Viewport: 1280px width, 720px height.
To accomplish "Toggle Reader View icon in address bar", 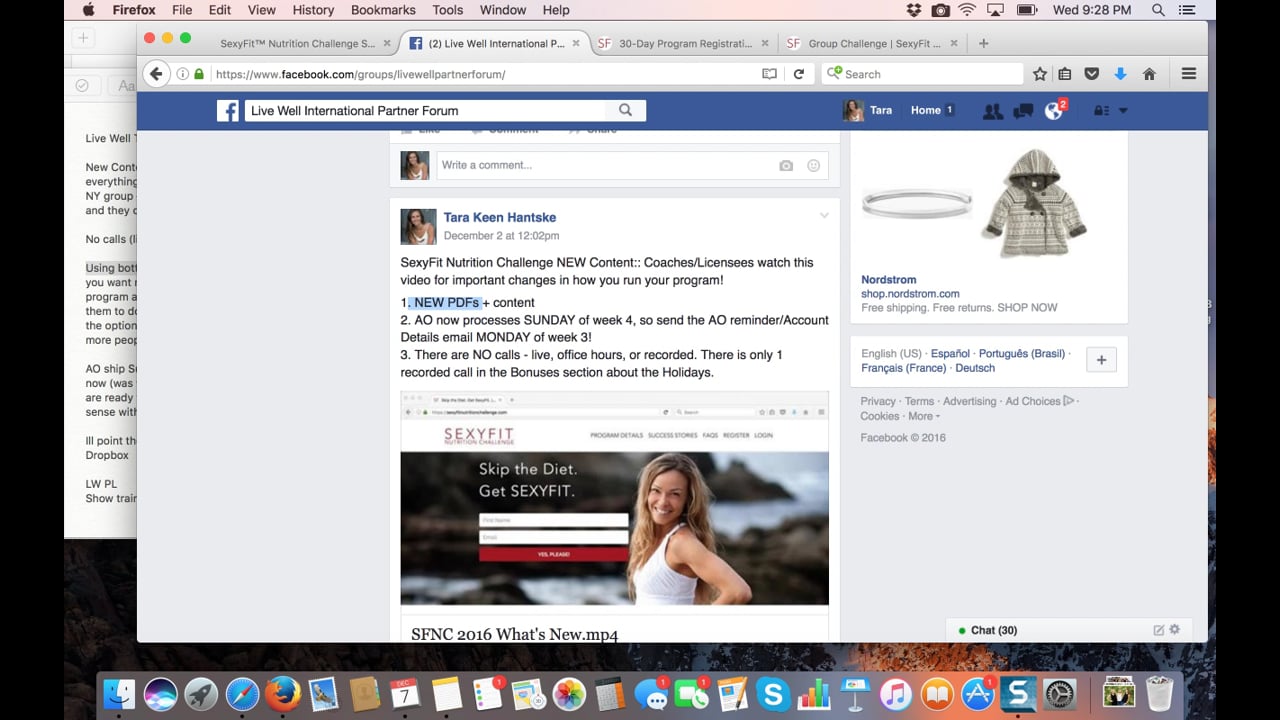I will pos(769,74).
